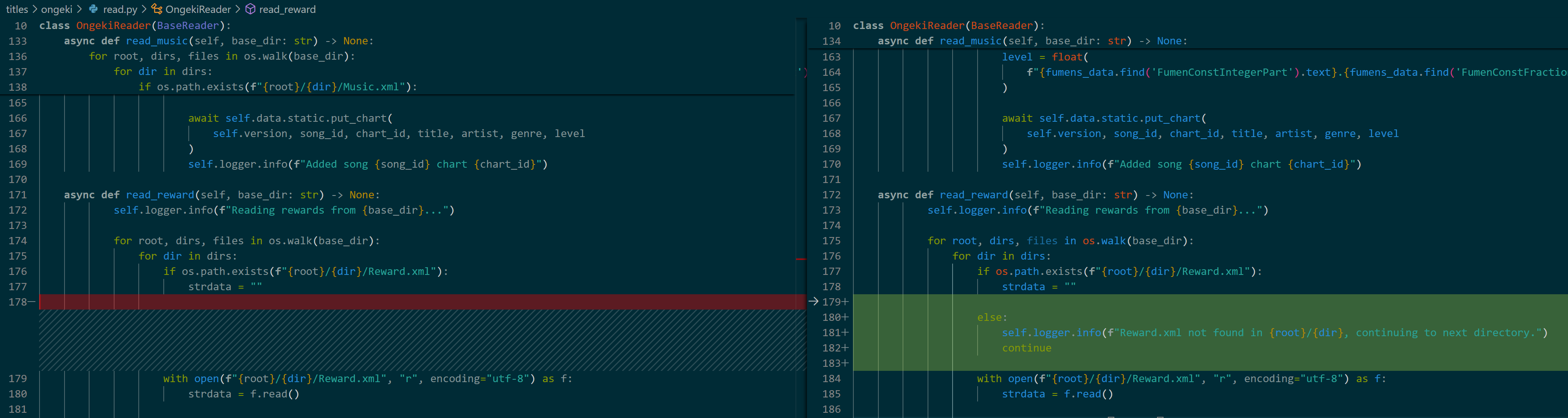This screenshot has height=418, width=1568.
Task: Click 'strdata = f.read()' on left line 180
Action: pos(244,394)
